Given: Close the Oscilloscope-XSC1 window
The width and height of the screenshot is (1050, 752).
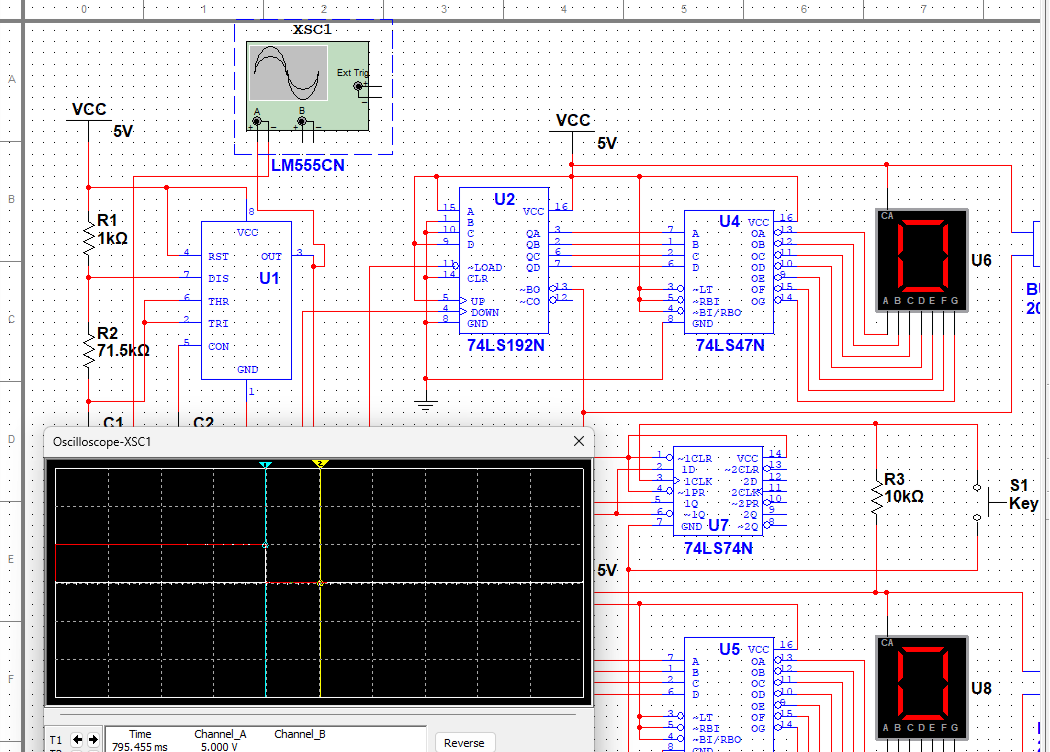Looking at the screenshot, I should [x=579, y=441].
